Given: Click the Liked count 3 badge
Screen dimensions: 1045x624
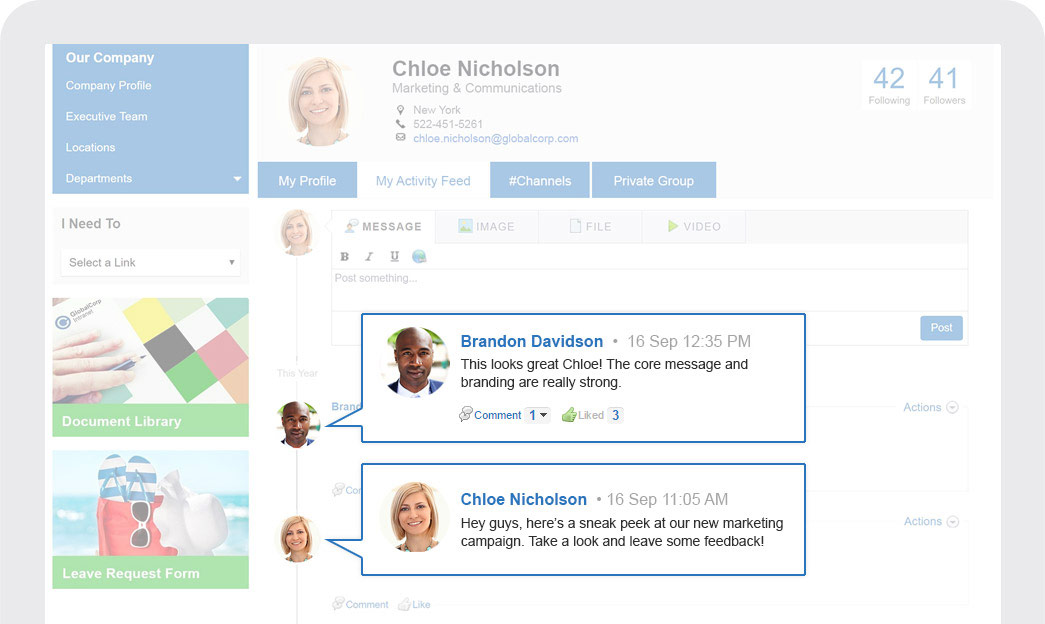Looking at the screenshot, I should 616,415.
